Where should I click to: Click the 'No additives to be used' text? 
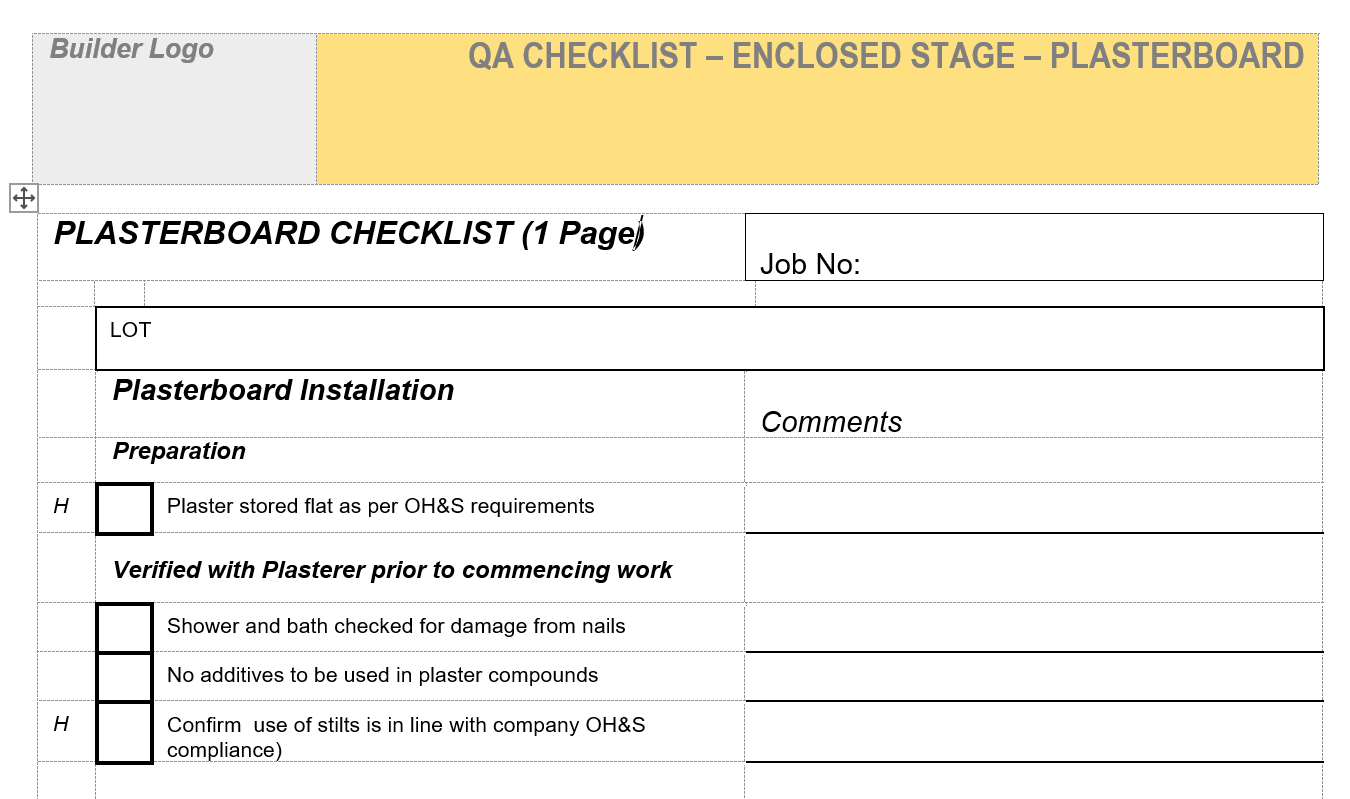[x=382, y=675]
